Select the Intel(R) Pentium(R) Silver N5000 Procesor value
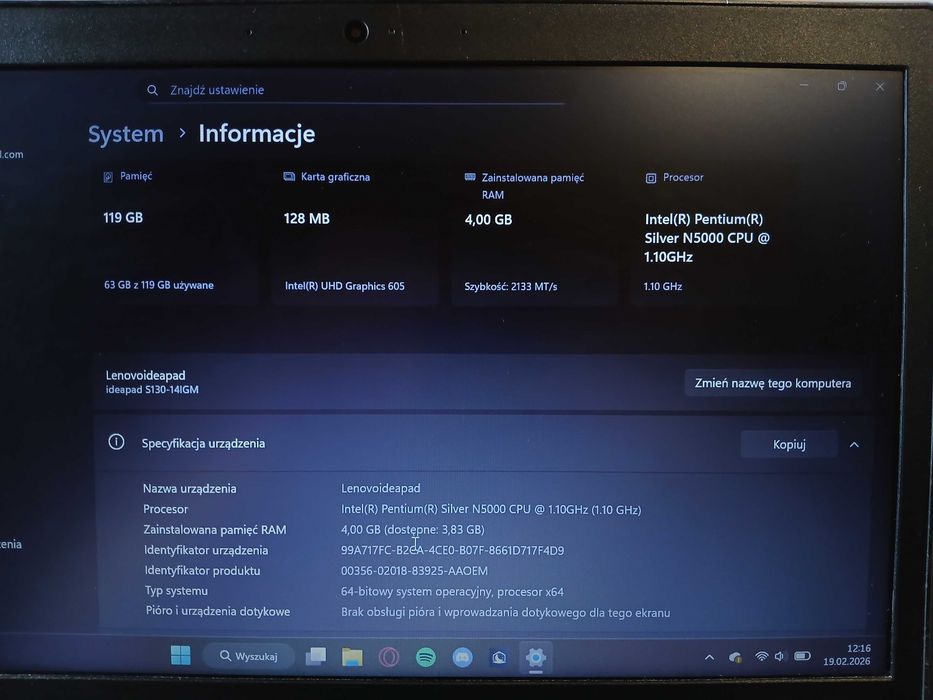933x700 pixels. point(491,510)
